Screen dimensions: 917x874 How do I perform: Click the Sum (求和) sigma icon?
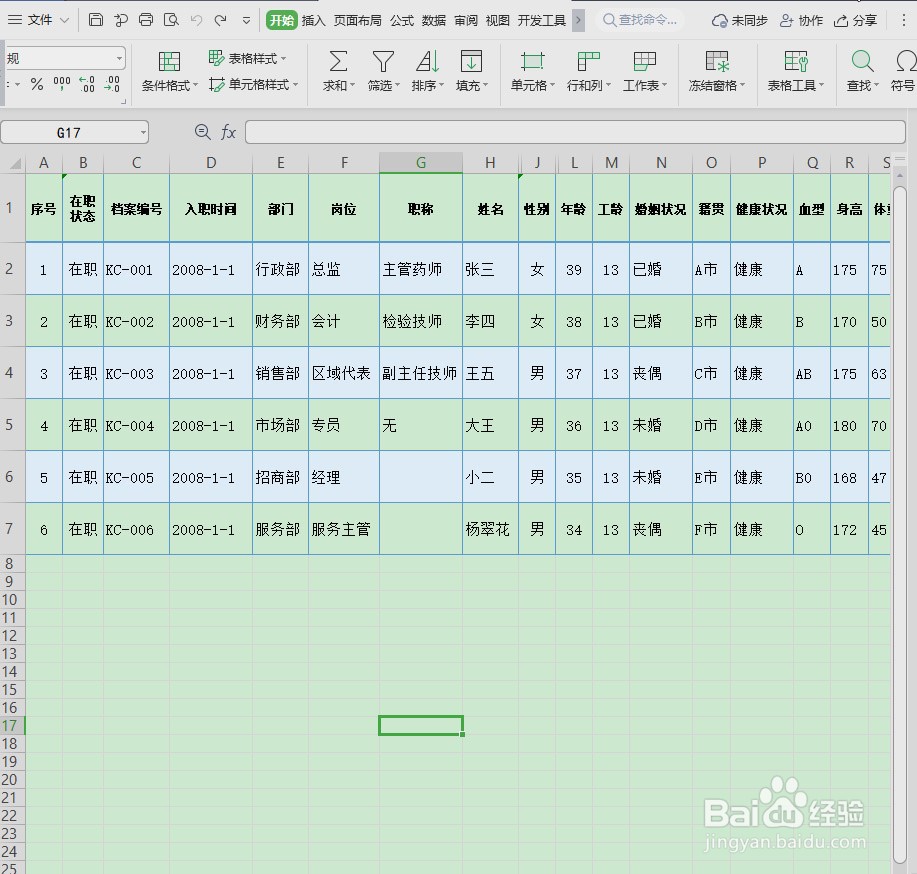pos(338,61)
